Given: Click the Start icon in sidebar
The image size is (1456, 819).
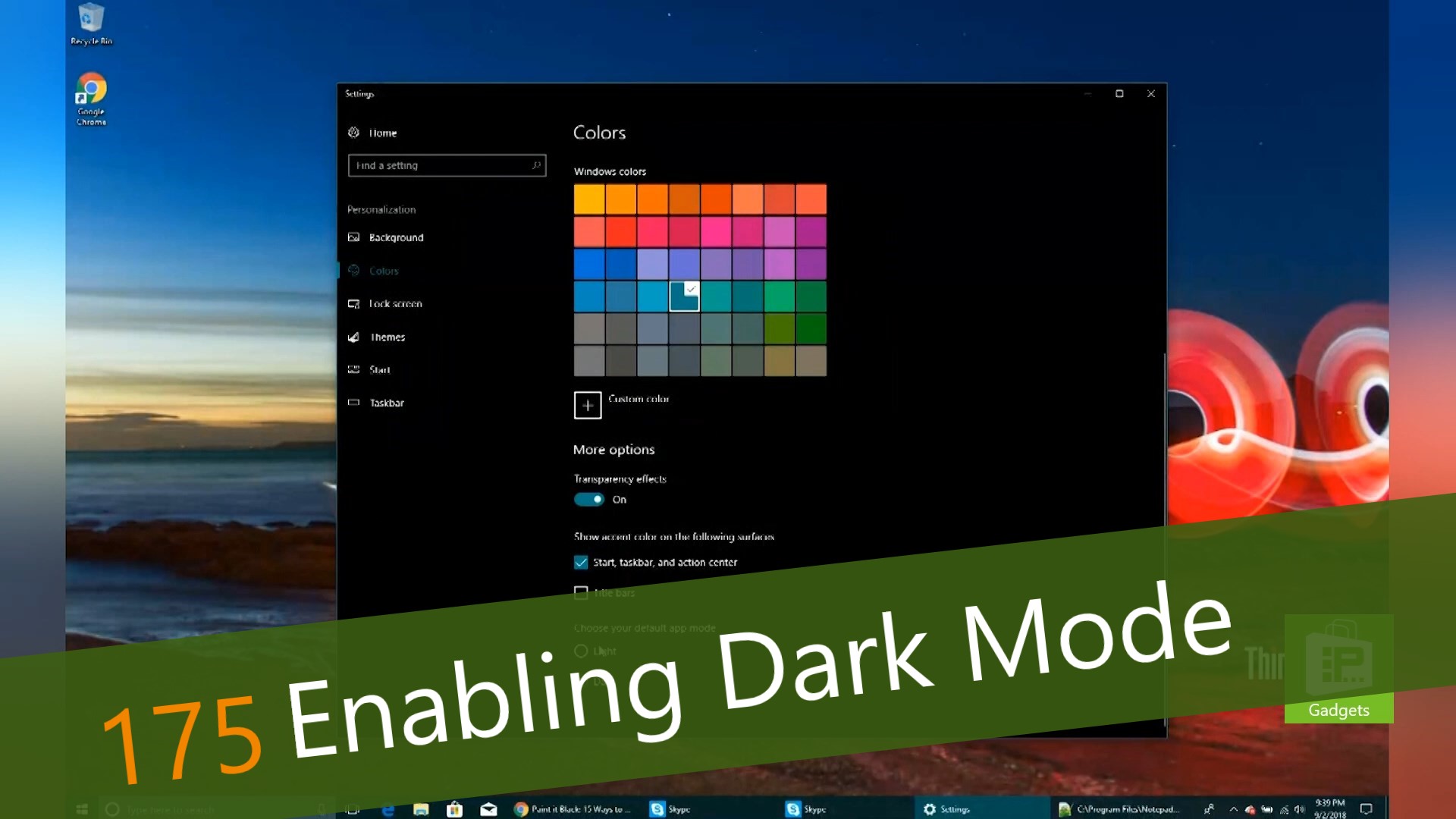Looking at the screenshot, I should click(353, 369).
